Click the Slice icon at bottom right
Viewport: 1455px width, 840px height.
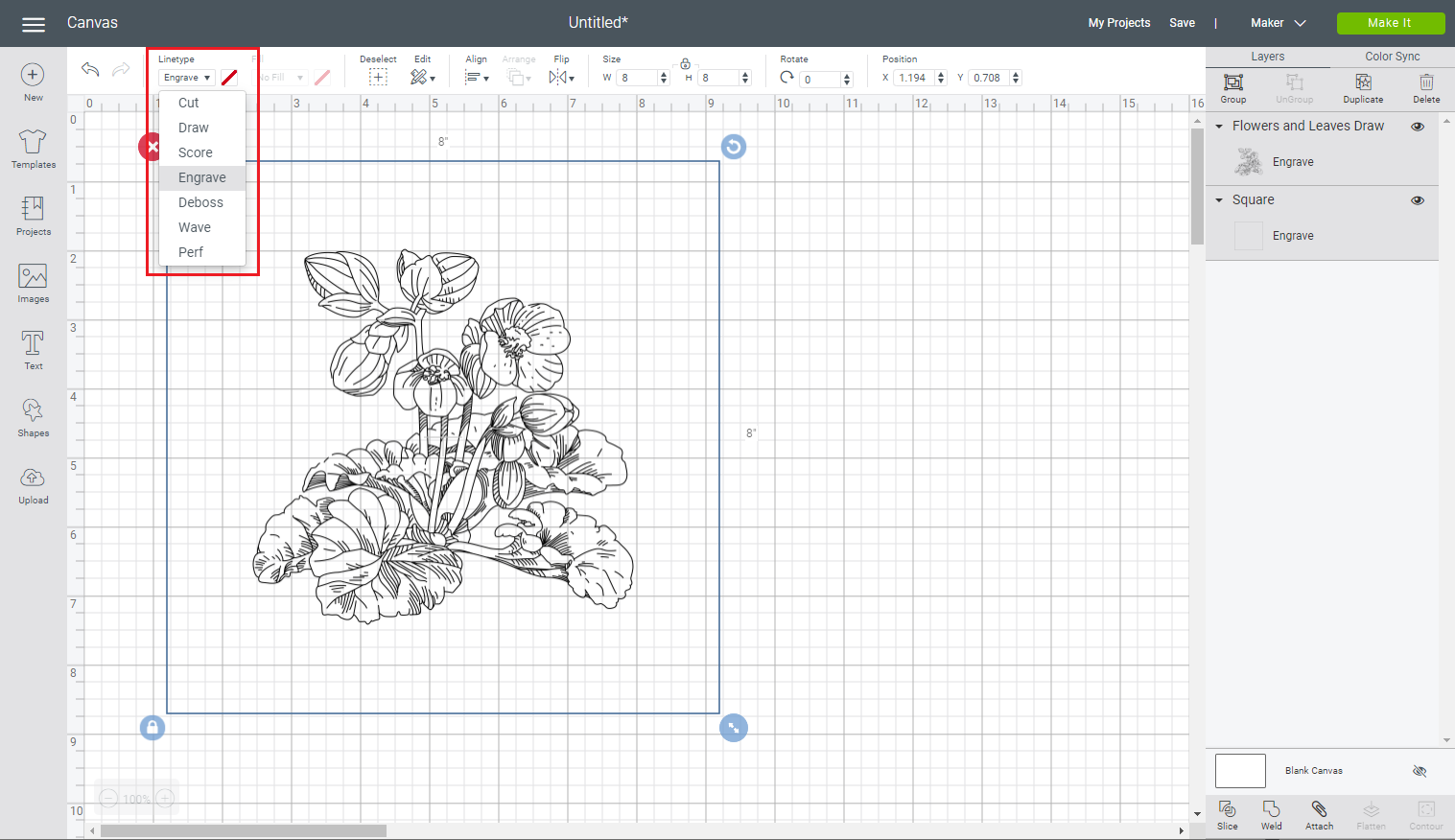point(1226,816)
